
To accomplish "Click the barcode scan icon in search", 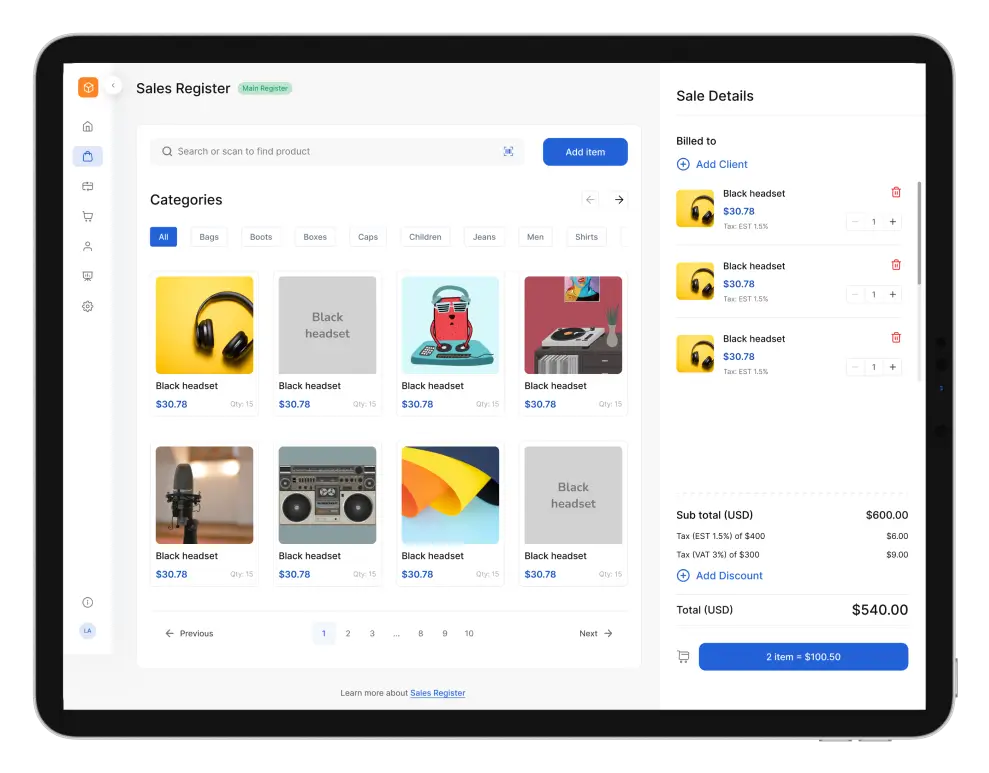I will coord(508,152).
